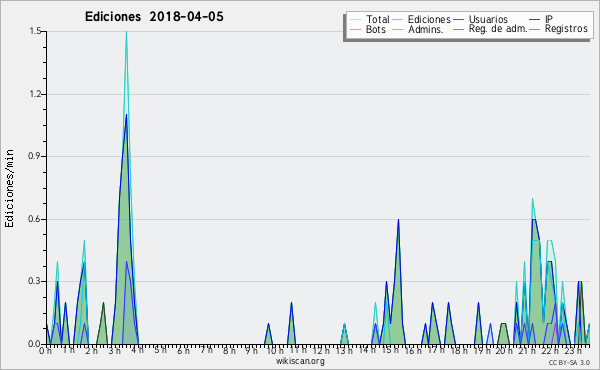The height and width of the screenshot is (370, 600).
Task: Click the magenta Reg. de adm. line swatch
Action: 458,29
